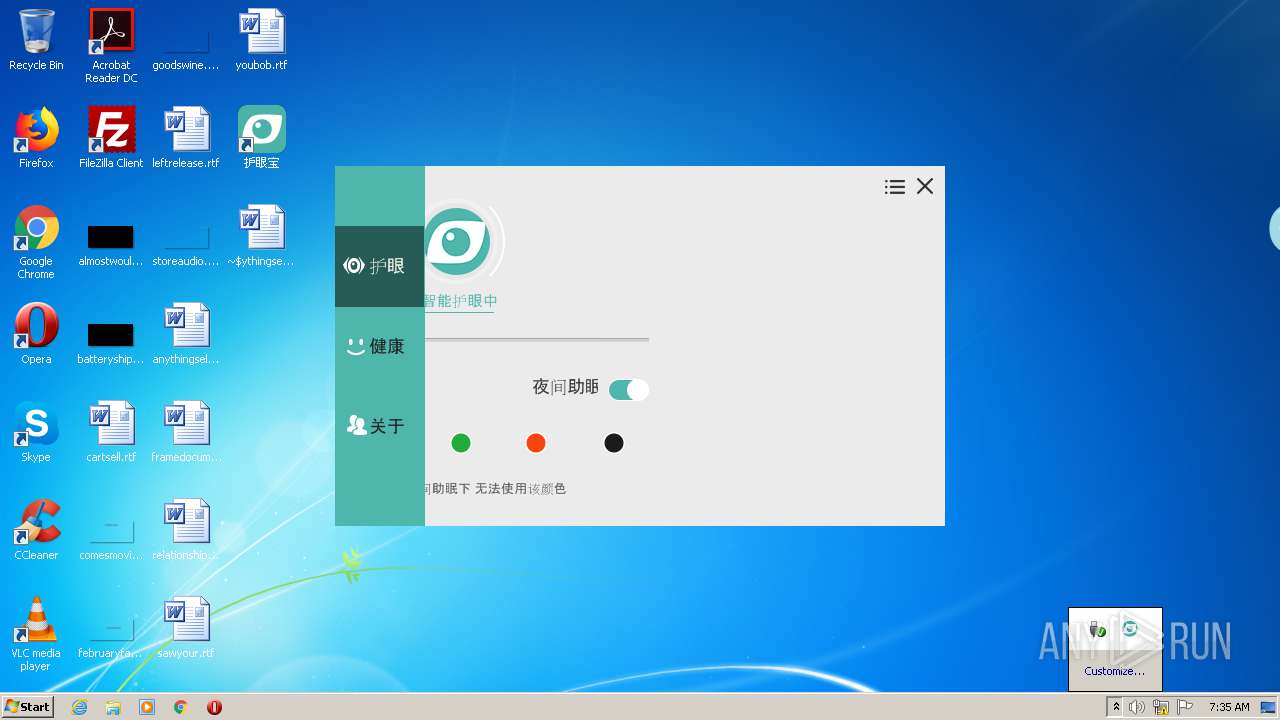
Task: Select the 关于 sidebar tab
Action: click(380, 426)
